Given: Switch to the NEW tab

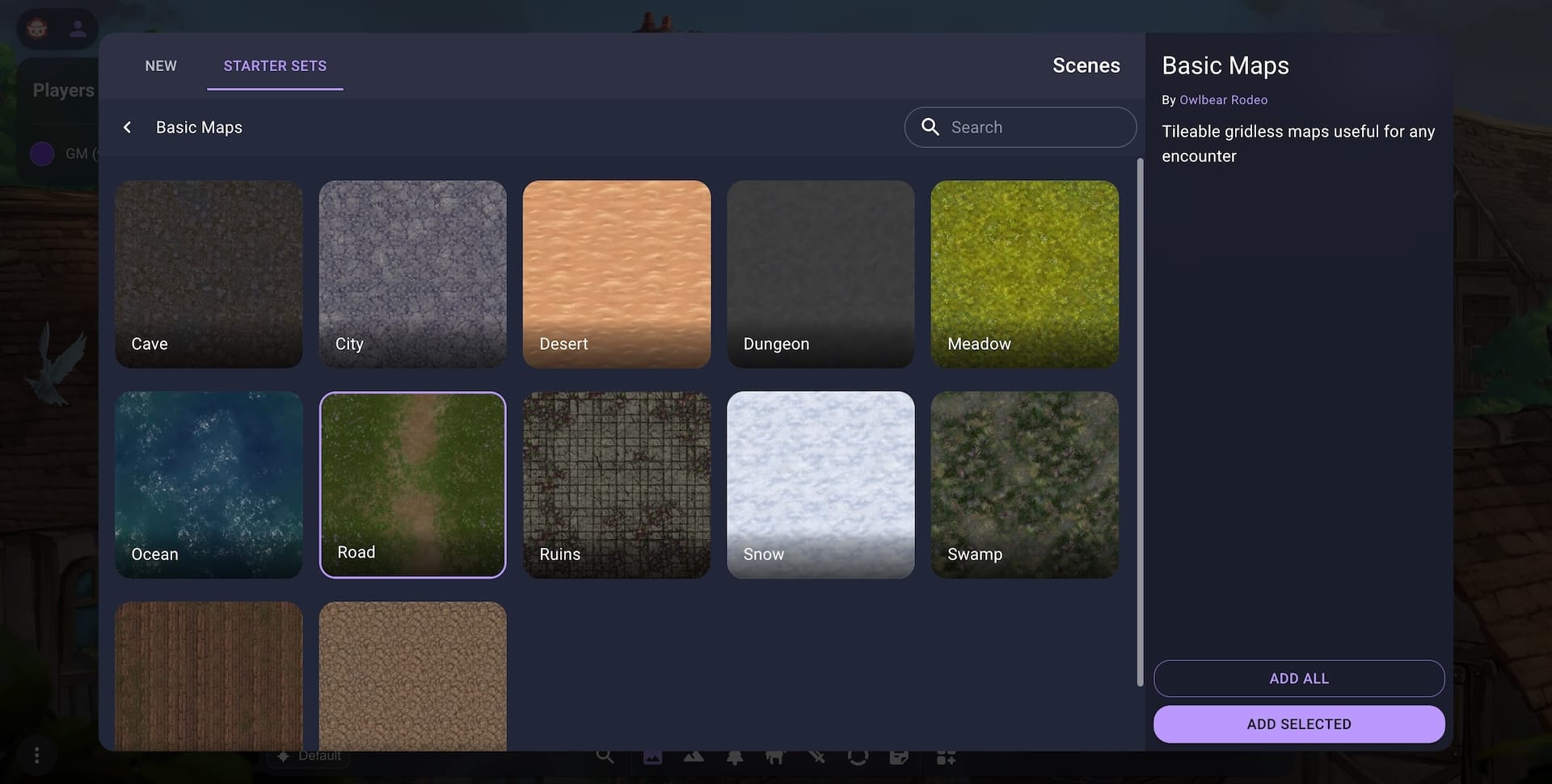Looking at the screenshot, I should [x=161, y=66].
